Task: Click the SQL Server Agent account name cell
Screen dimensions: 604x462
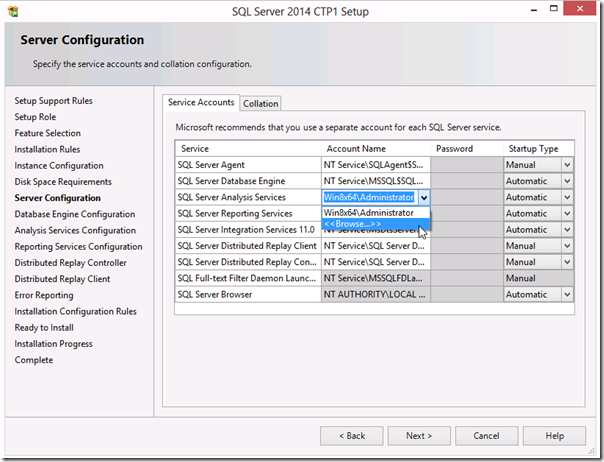Action: click(376, 165)
